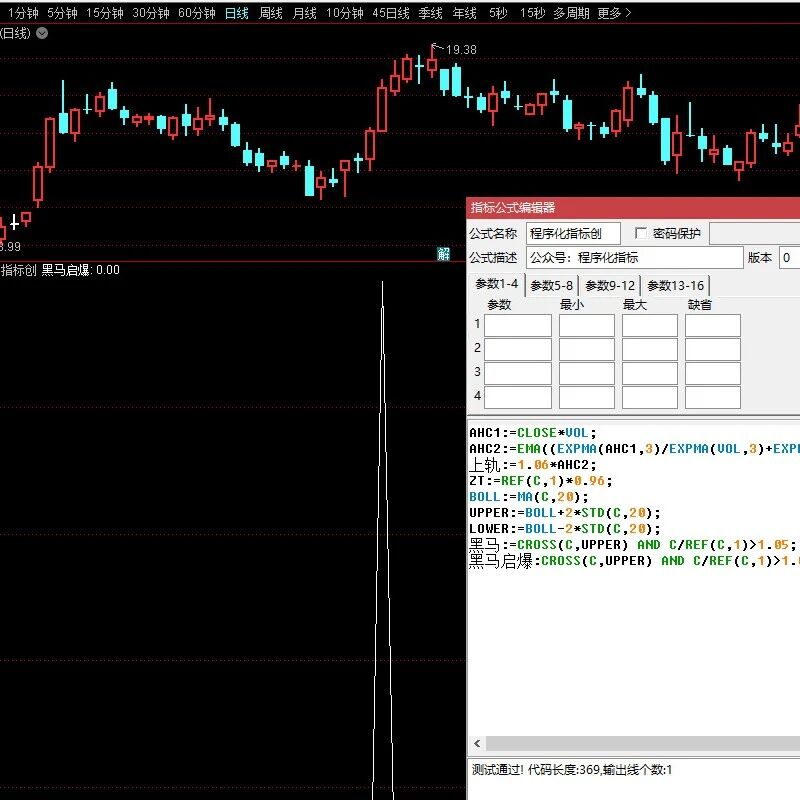The image size is (800, 800).
Task: Open the 参数1-4 tab
Action: click(x=496, y=284)
